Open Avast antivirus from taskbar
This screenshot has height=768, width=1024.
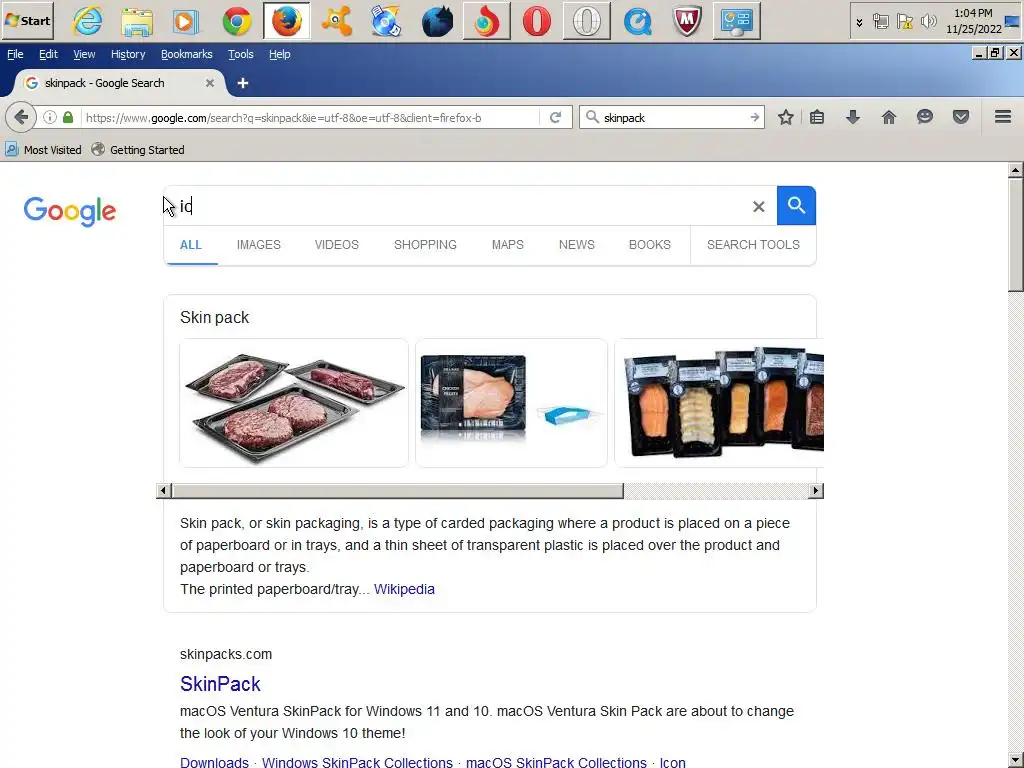[x=337, y=21]
